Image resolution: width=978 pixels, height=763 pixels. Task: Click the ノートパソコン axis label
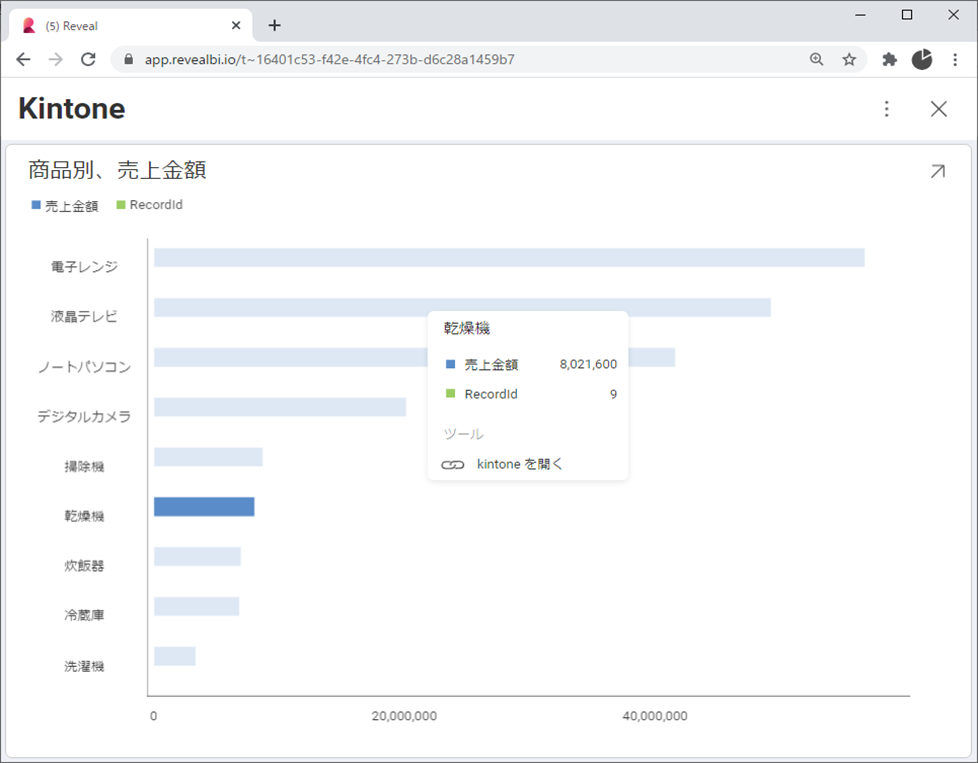point(84,367)
